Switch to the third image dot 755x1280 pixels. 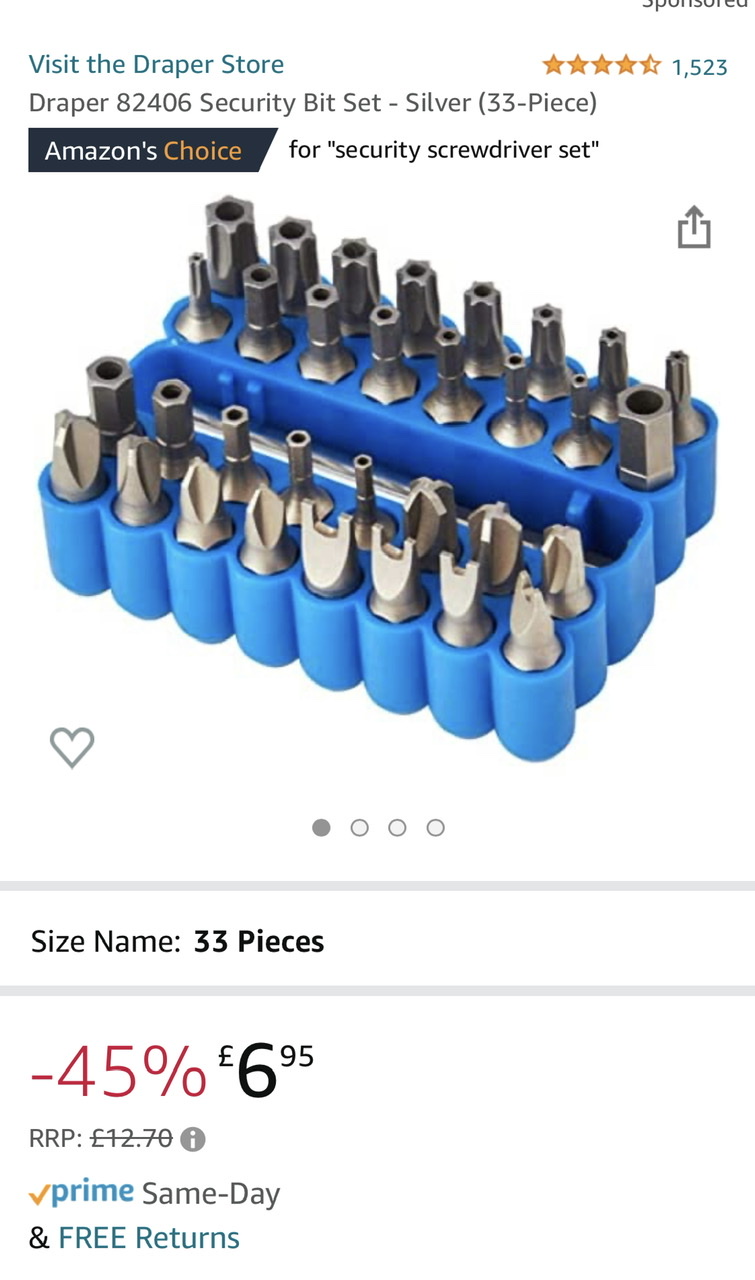(397, 827)
